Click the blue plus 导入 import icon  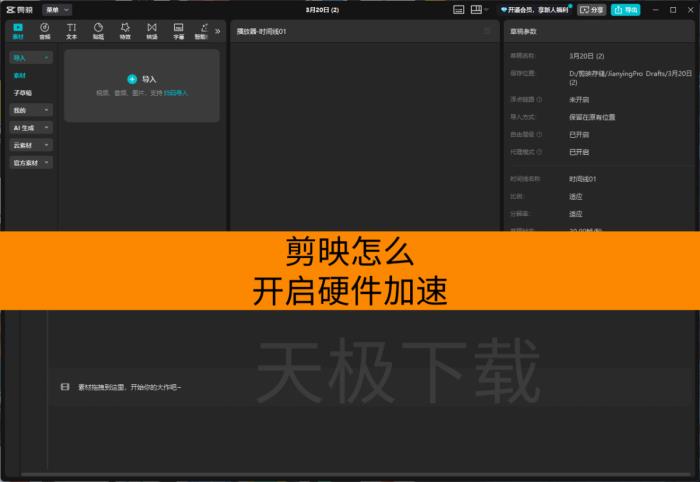(132, 78)
